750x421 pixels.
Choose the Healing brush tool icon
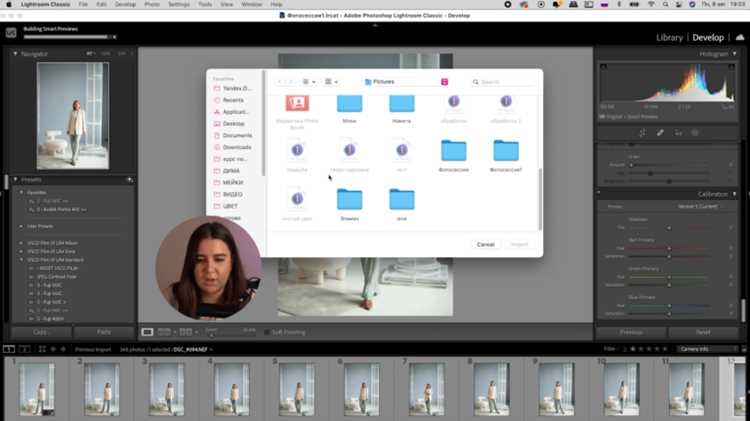tap(660, 133)
